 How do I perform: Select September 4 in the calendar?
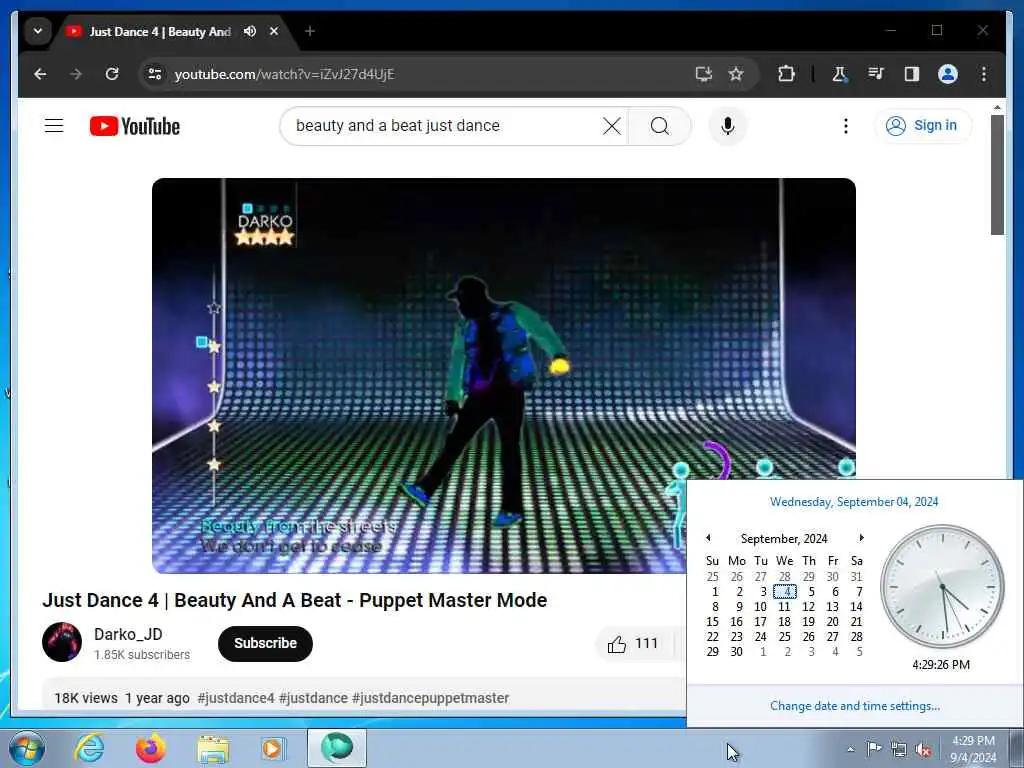[785, 592]
